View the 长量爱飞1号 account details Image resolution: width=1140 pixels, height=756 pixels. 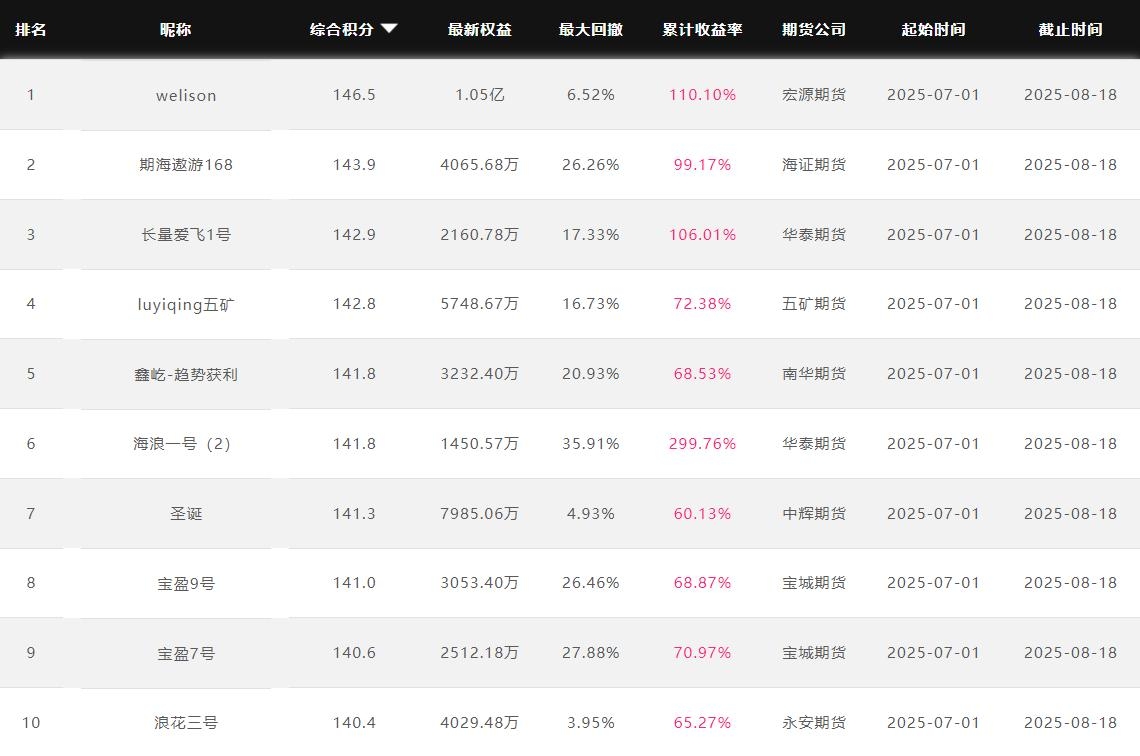click(186, 235)
